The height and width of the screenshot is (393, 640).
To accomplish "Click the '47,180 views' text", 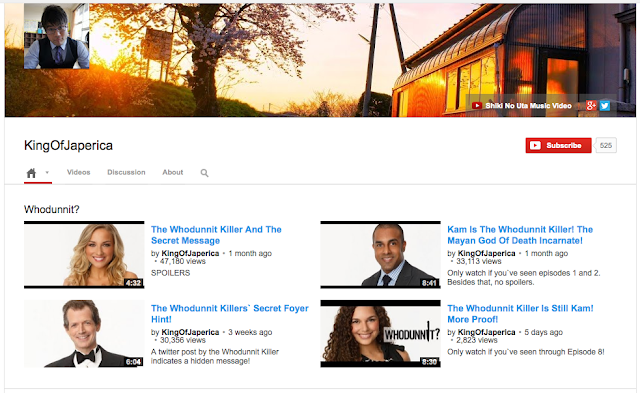I will click(x=183, y=261).
